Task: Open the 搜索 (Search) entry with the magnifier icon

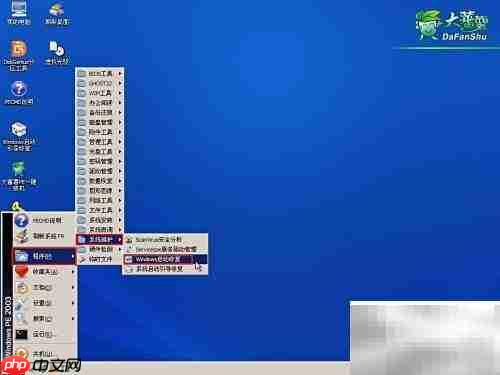Action: click(44, 319)
